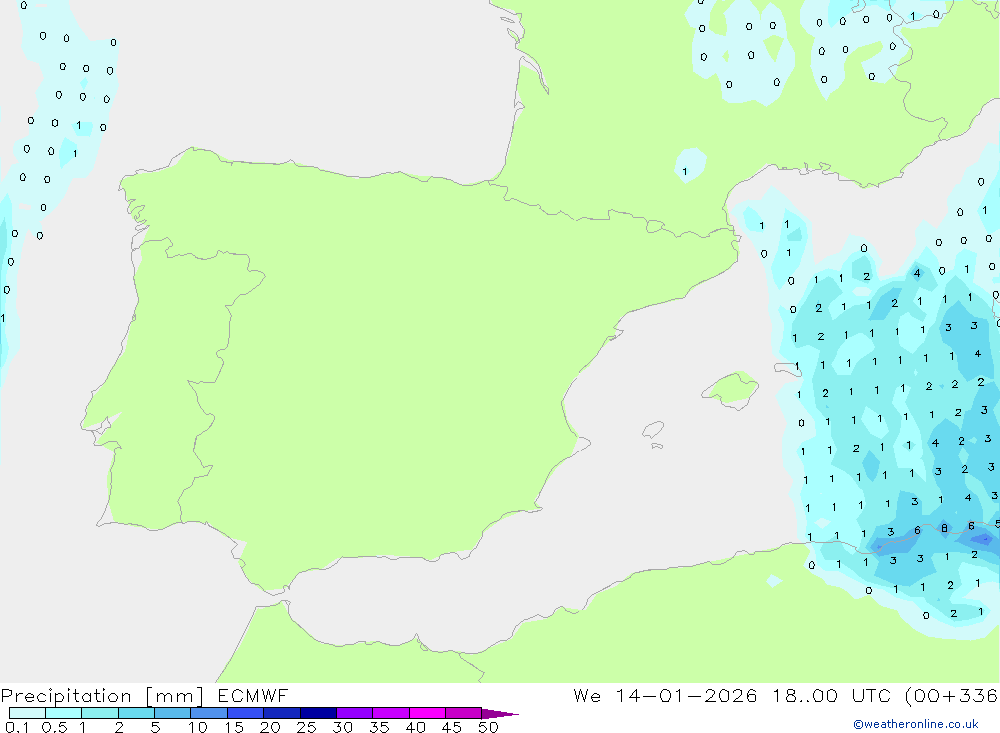This screenshot has height=733, width=1000.
Task: Click the legend label '10'
Action: [x=198, y=727]
